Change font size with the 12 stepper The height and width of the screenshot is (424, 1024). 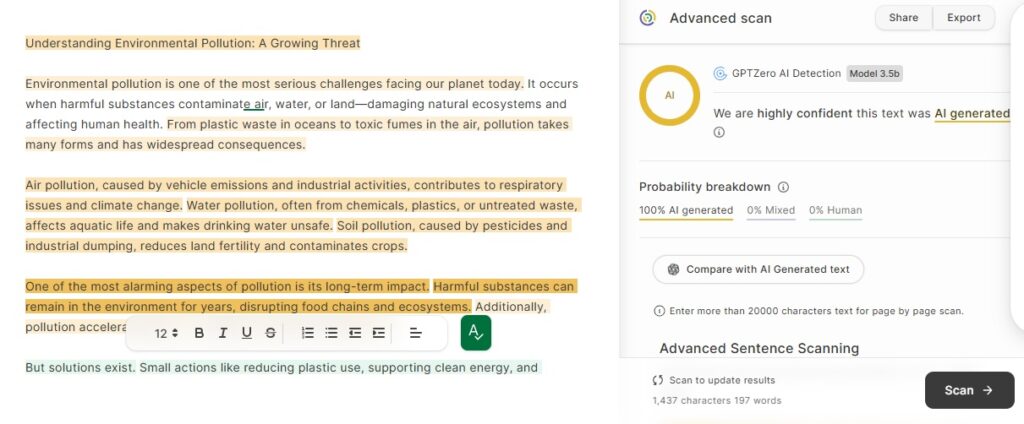(166, 333)
